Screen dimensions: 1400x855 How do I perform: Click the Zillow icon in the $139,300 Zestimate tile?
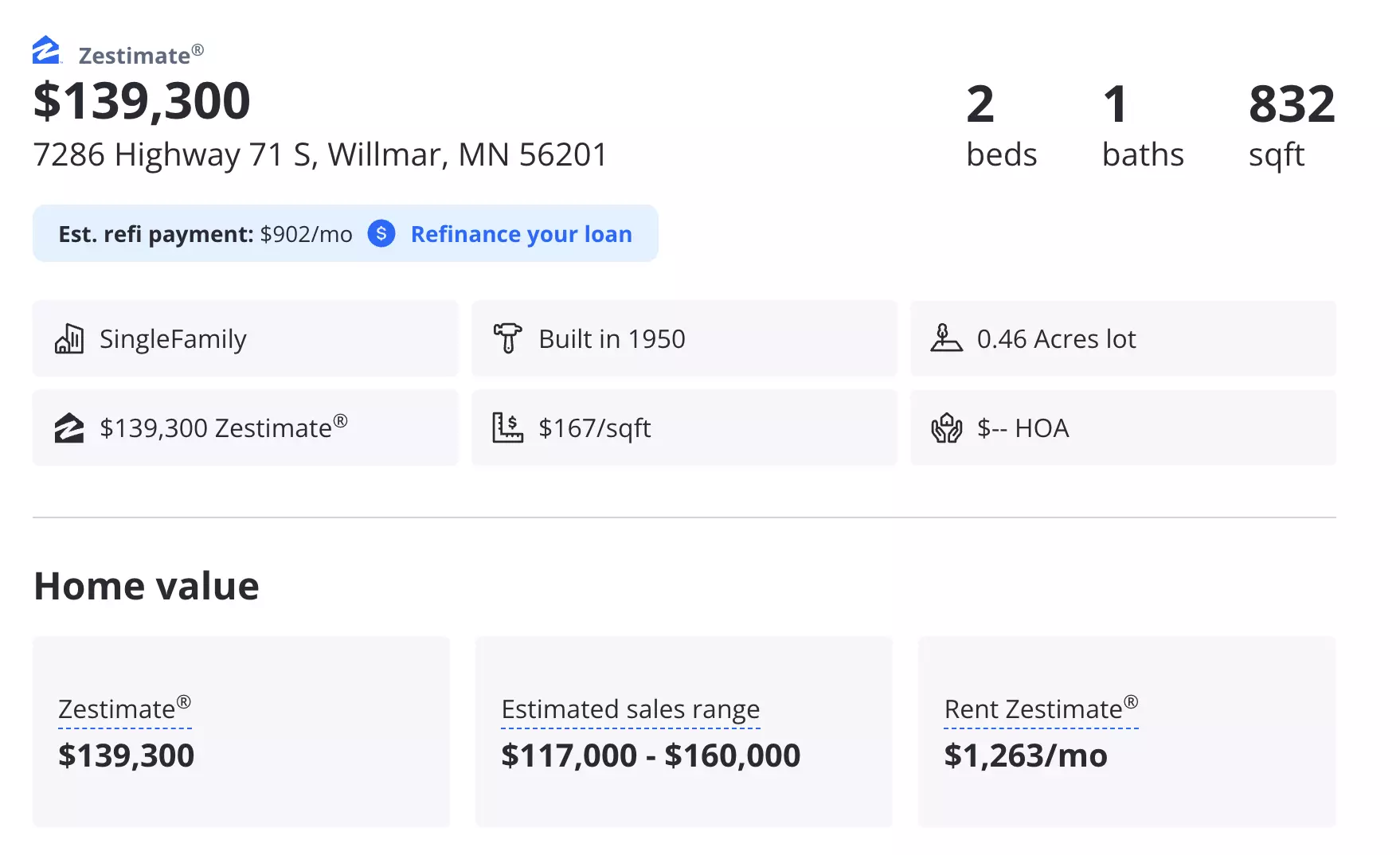pyautogui.click(x=69, y=427)
